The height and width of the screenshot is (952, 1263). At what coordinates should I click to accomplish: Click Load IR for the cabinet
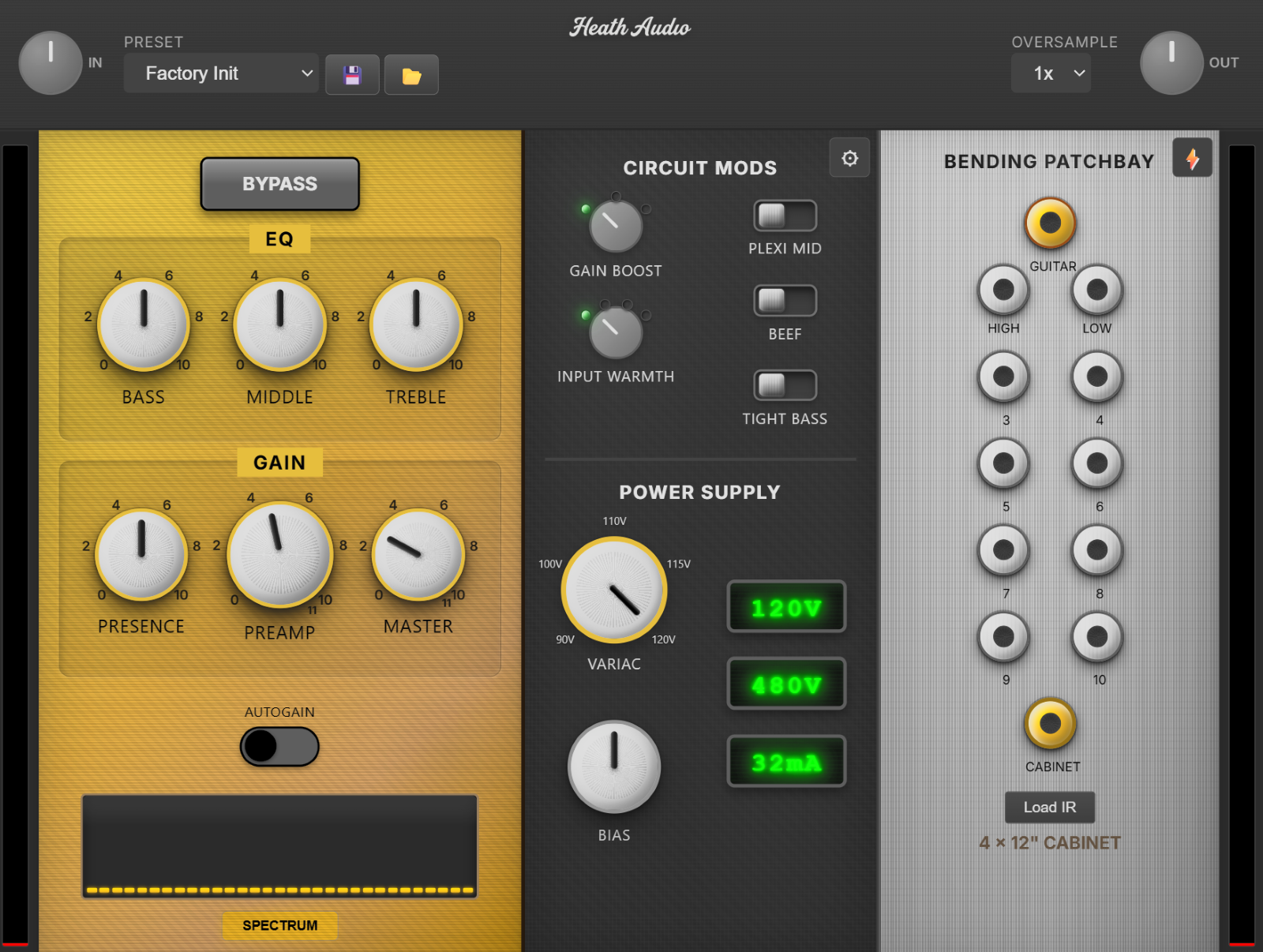point(1049,807)
